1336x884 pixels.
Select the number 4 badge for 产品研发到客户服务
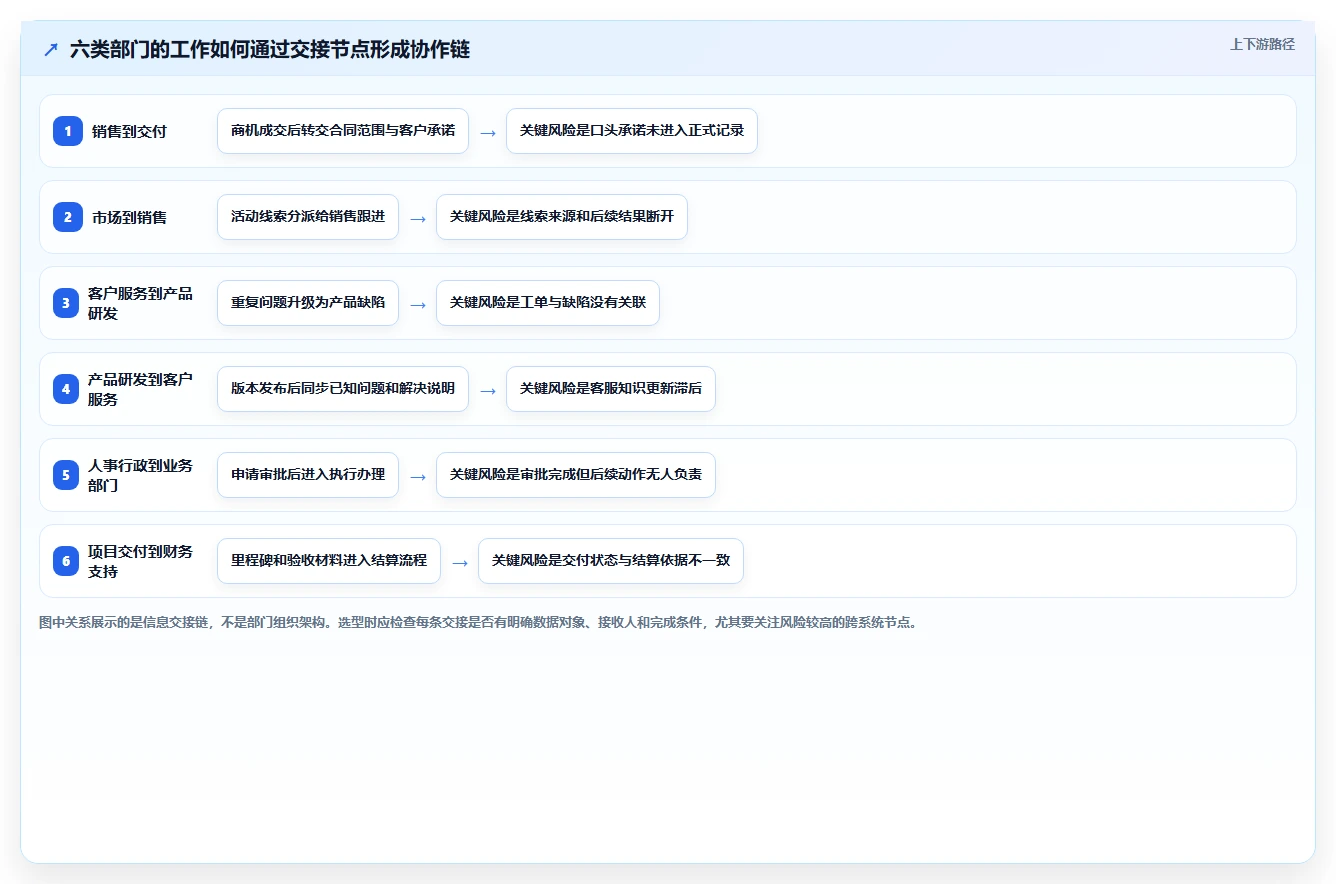[x=66, y=389]
